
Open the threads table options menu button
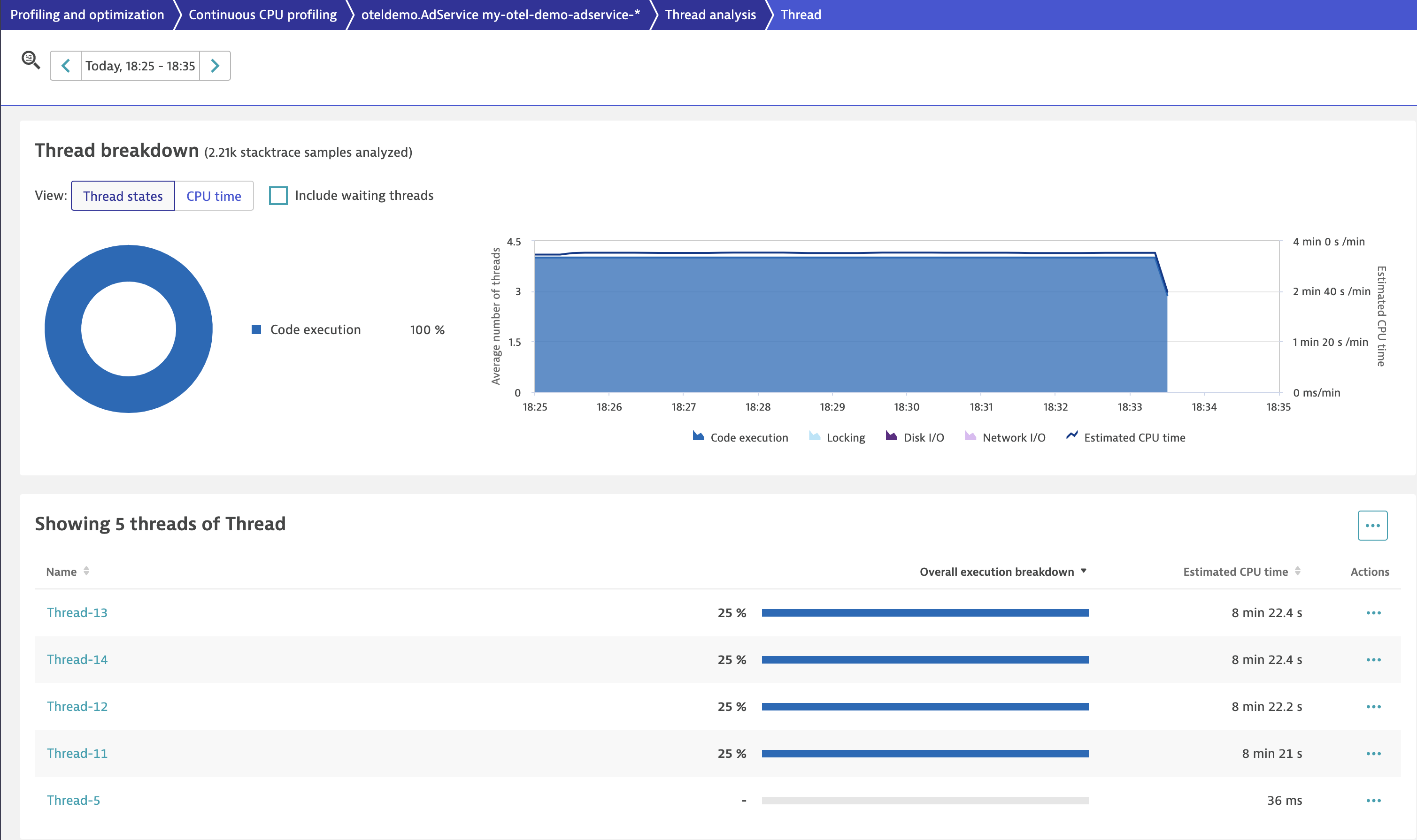click(1372, 525)
